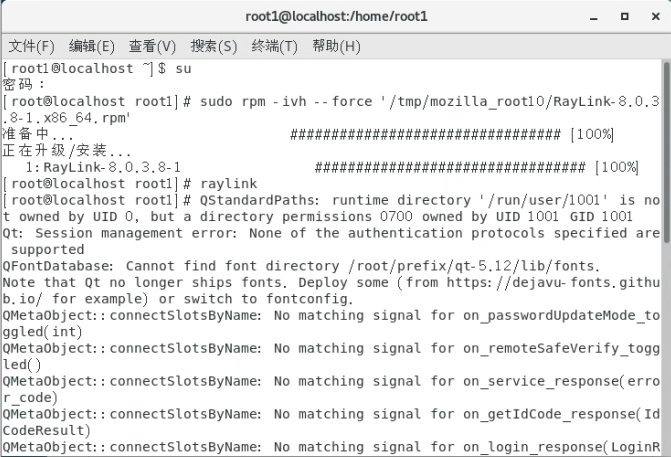Click the 'QFontDatabase: Cannot find font directory' line
Viewport: 671px width, 457px height.
click(x=301, y=266)
